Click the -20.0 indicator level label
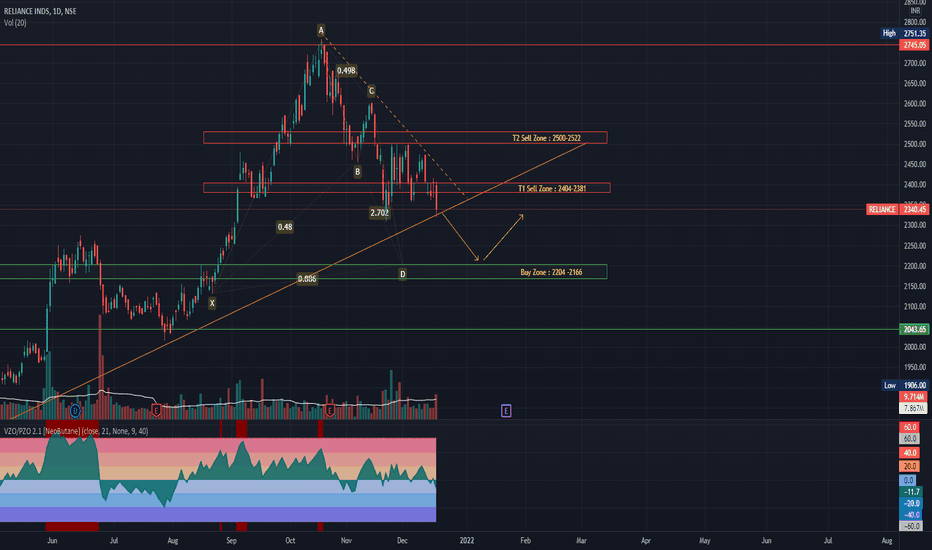Image resolution: width=932 pixels, height=550 pixels. coord(911,504)
